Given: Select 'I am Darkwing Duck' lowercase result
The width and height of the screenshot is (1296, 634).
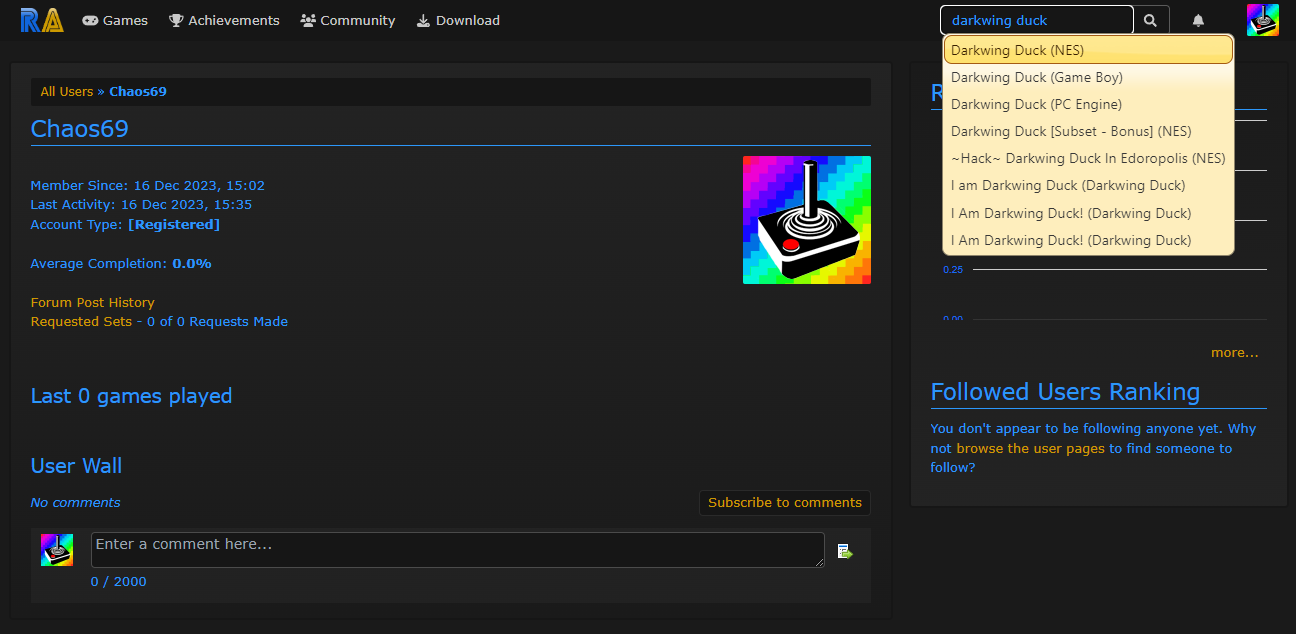Looking at the screenshot, I should 1088,185.
